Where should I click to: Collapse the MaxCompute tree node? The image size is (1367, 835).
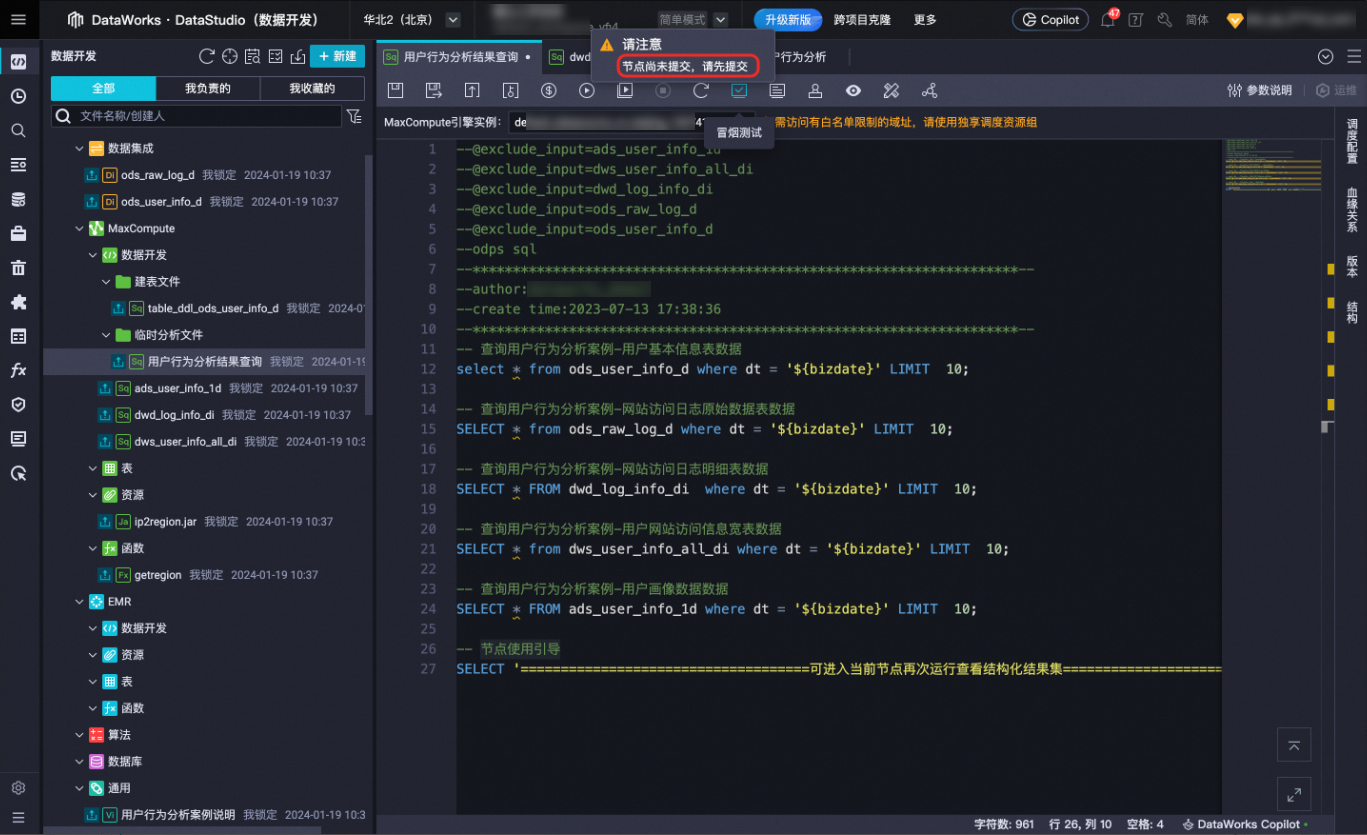(80, 228)
